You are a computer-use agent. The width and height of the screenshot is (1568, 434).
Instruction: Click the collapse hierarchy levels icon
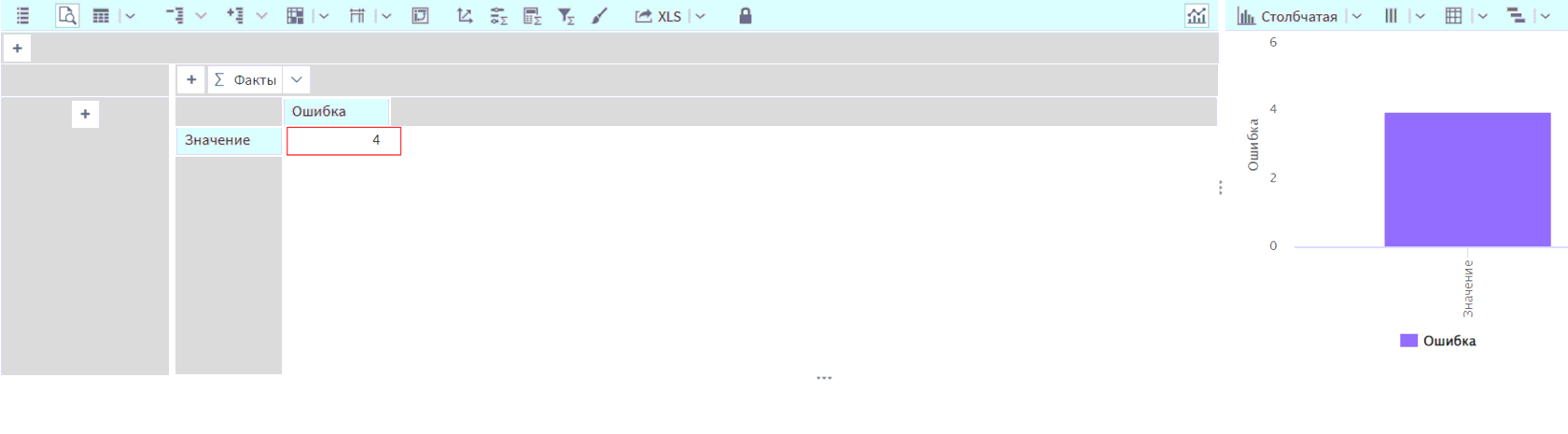(175, 16)
